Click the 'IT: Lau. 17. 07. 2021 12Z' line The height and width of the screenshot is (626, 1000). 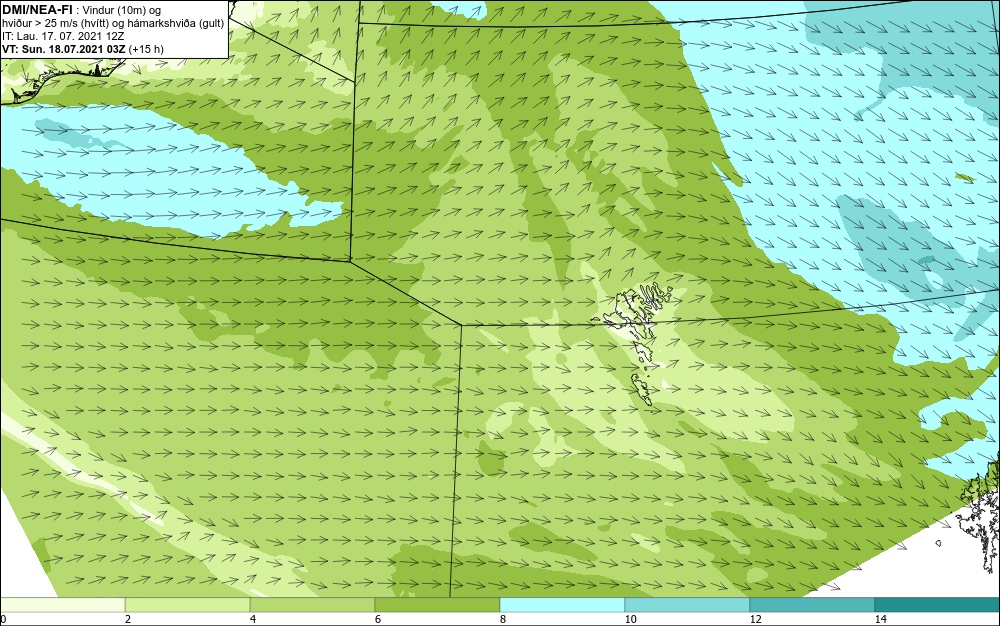point(63,36)
